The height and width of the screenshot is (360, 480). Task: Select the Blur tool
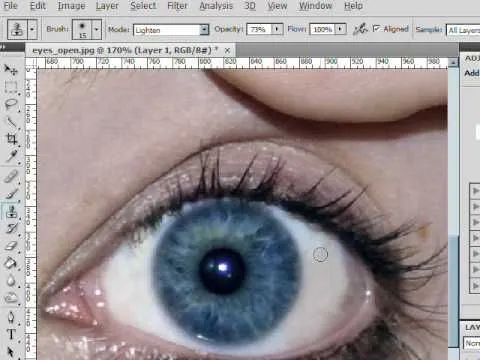pyautogui.click(x=11, y=281)
